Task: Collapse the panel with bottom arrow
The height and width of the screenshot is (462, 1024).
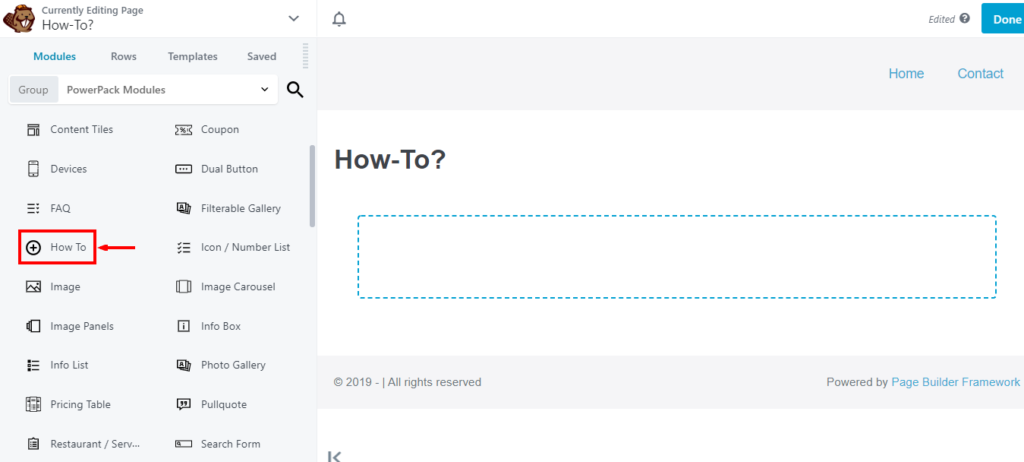Action: (334, 456)
